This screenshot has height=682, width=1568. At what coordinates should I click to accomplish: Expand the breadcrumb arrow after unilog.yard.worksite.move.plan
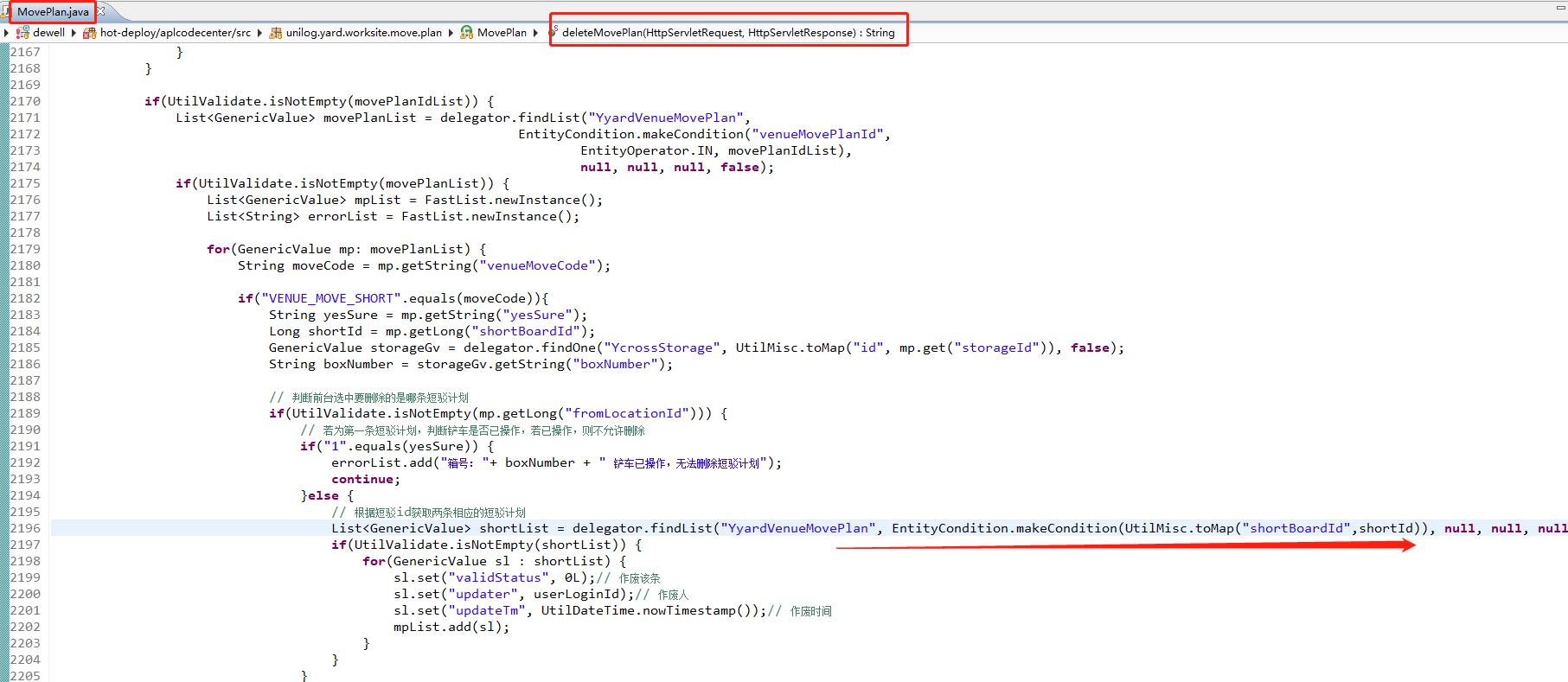[x=451, y=33]
